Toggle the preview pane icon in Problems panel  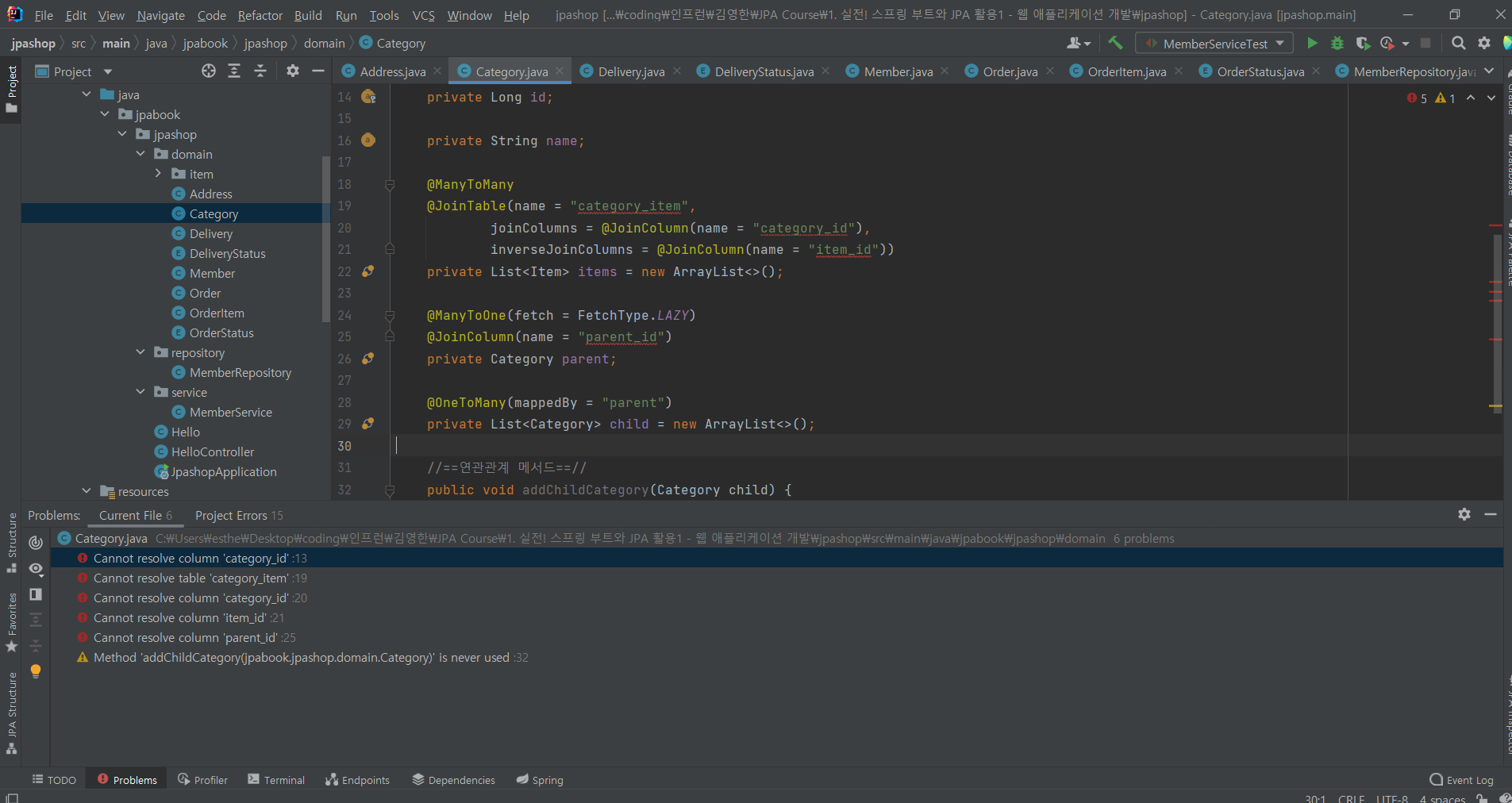(36, 594)
